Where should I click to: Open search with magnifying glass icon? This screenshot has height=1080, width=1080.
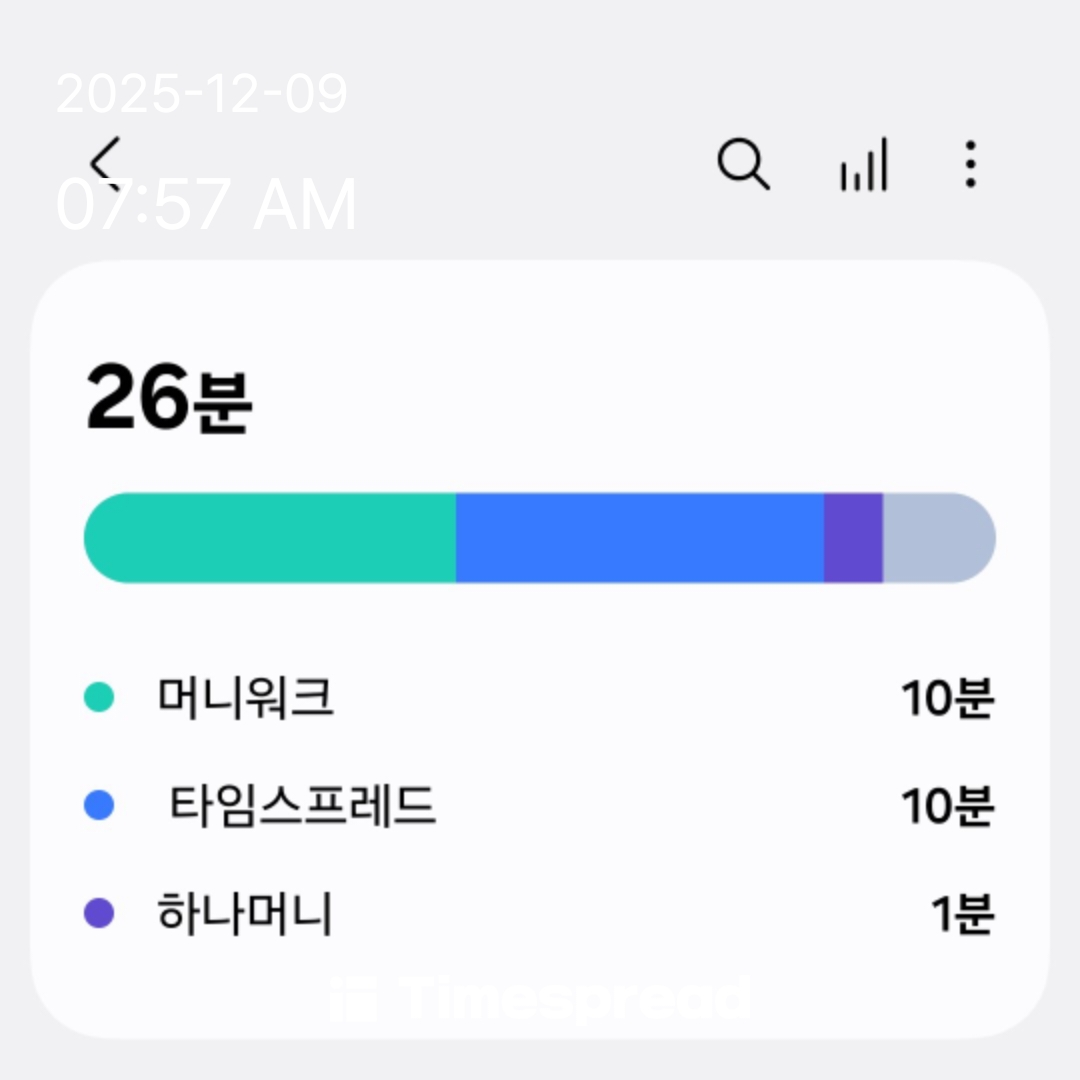(743, 164)
